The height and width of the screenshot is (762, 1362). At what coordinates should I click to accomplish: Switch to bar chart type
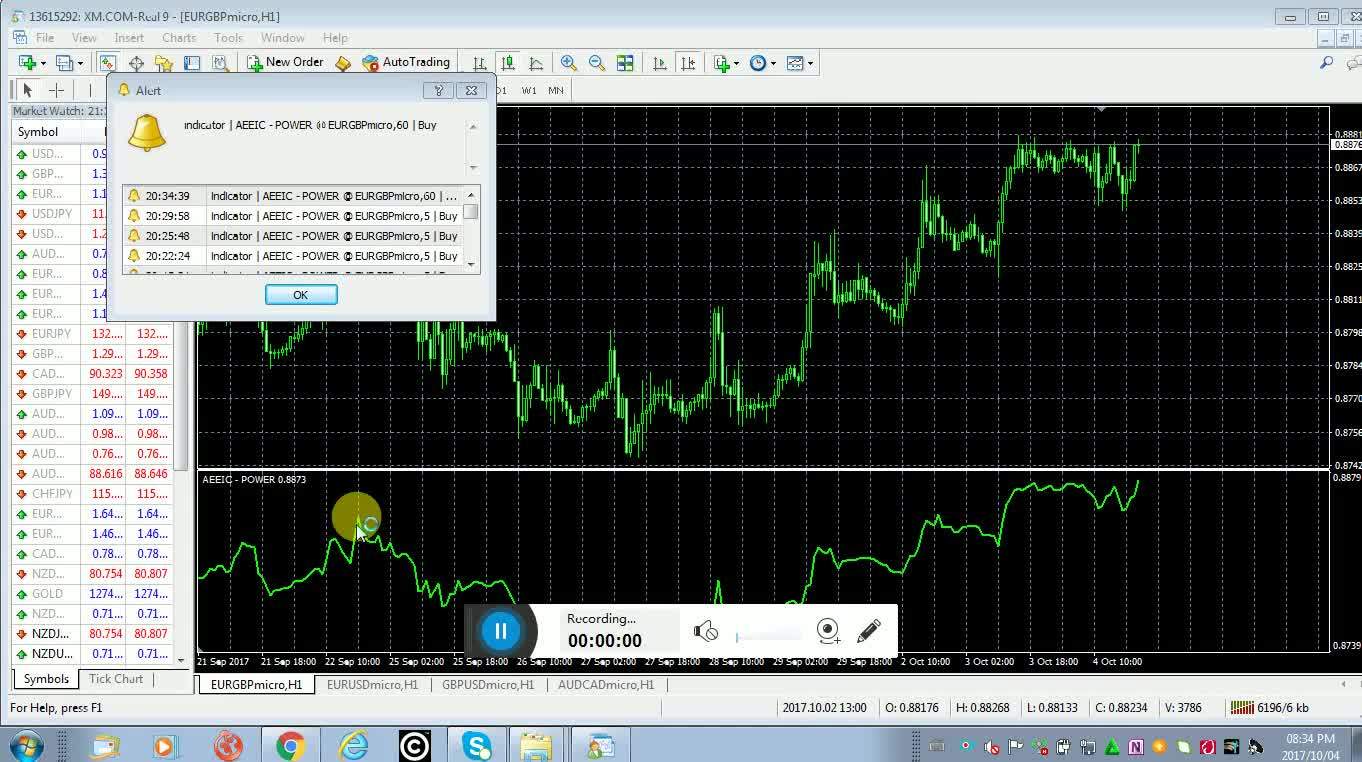480,63
